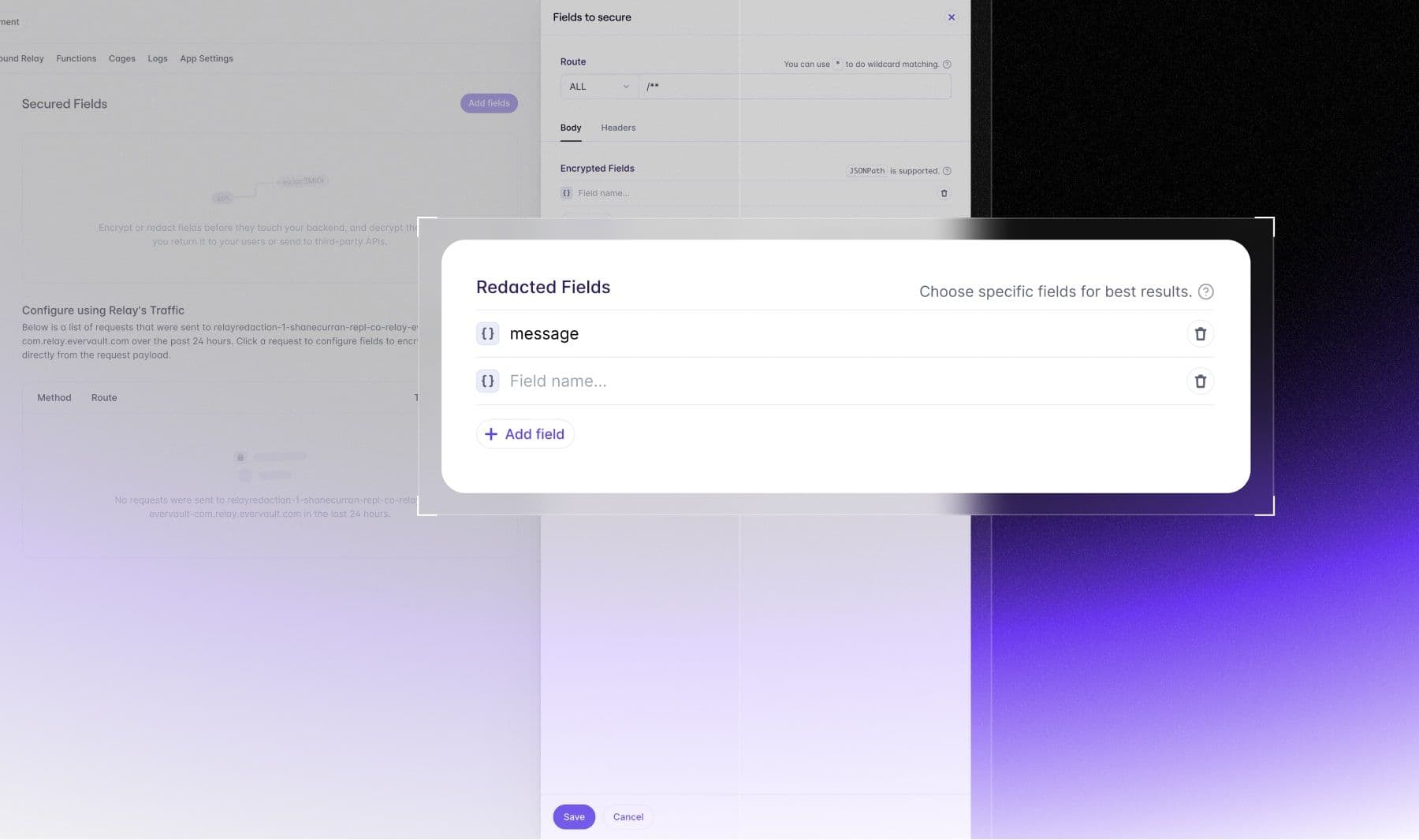
Task: Click braces icon beside empty redacted field
Action: pyautogui.click(x=487, y=381)
